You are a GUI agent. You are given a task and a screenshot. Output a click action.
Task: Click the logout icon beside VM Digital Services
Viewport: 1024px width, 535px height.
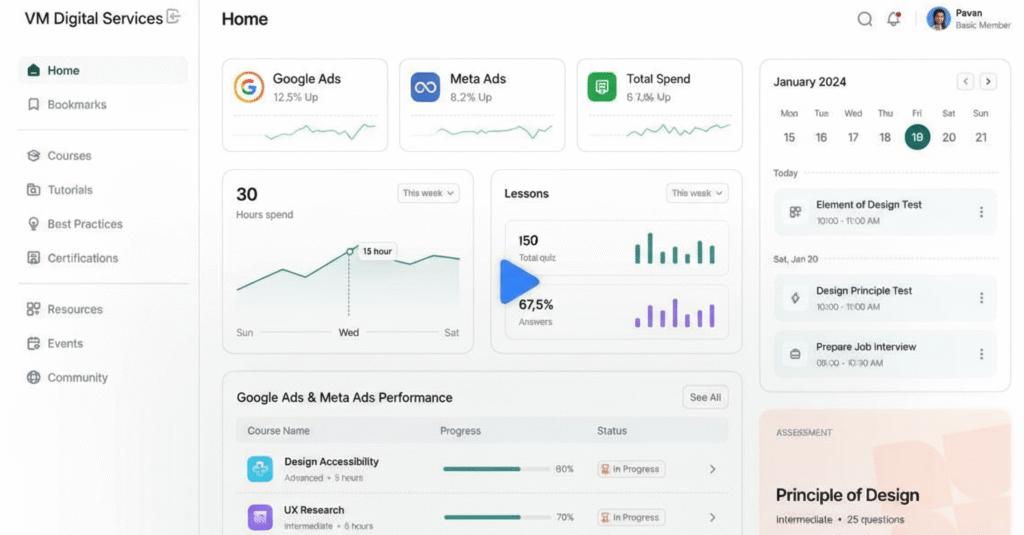coord(174,16)
